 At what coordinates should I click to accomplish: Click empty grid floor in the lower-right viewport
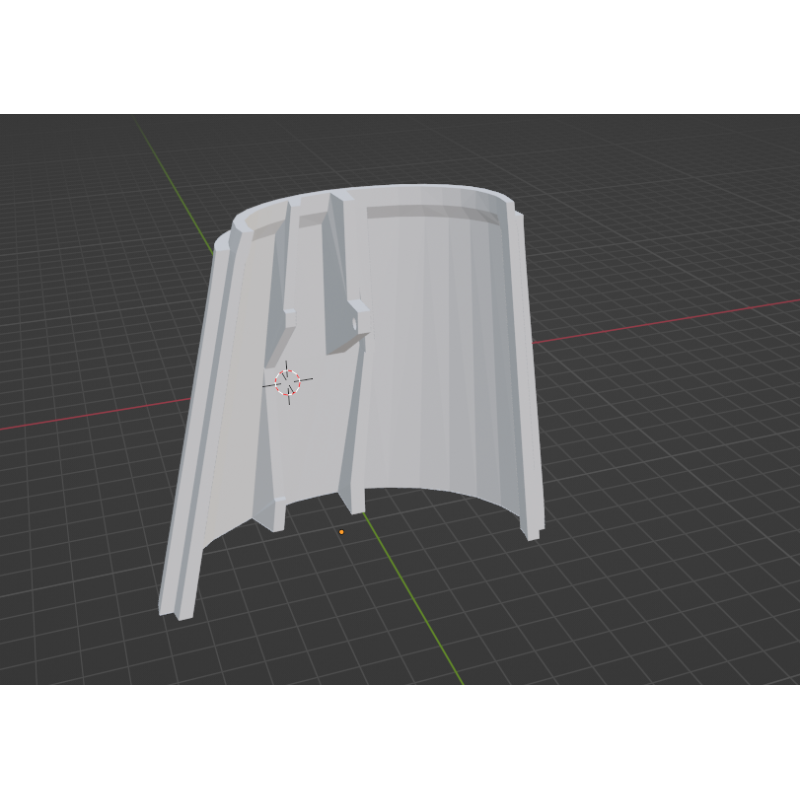tap(650, 600)
